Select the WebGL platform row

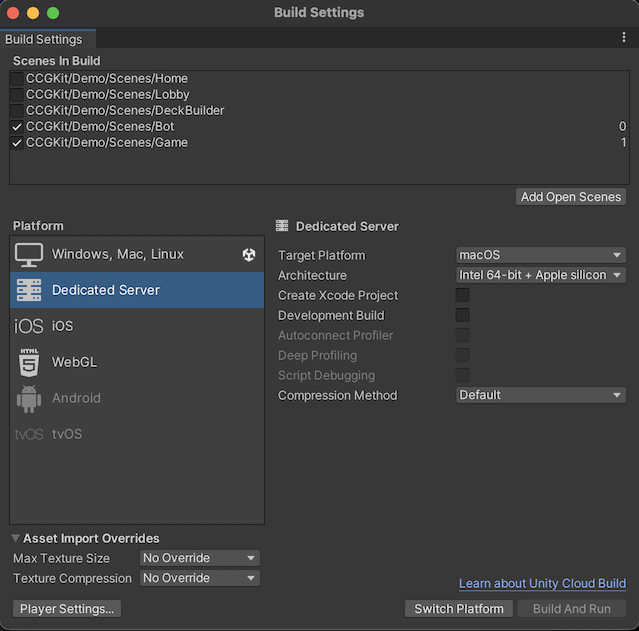(137, 362)
